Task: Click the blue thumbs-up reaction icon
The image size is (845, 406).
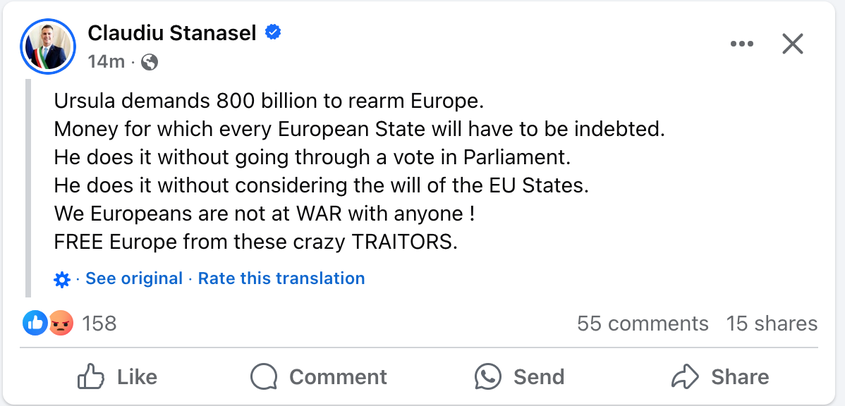Action: 35,323
